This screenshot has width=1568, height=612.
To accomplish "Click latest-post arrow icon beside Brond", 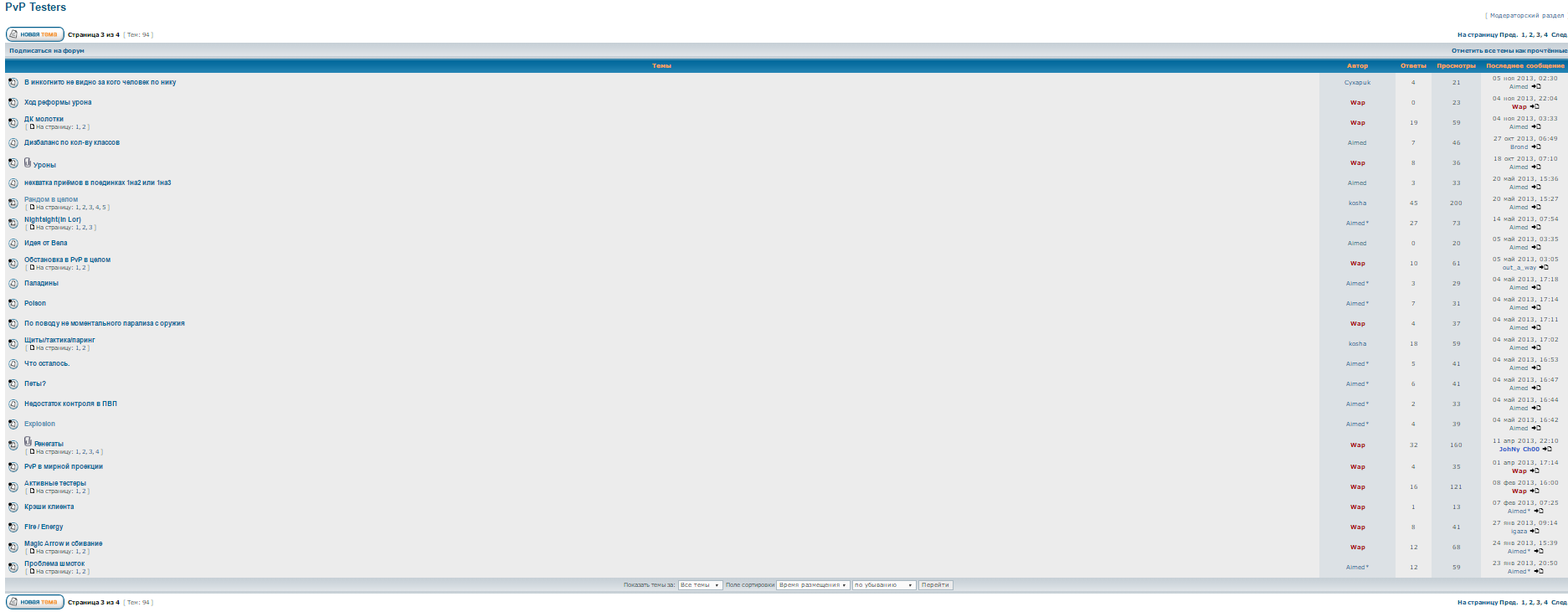I will (1536, 147).
